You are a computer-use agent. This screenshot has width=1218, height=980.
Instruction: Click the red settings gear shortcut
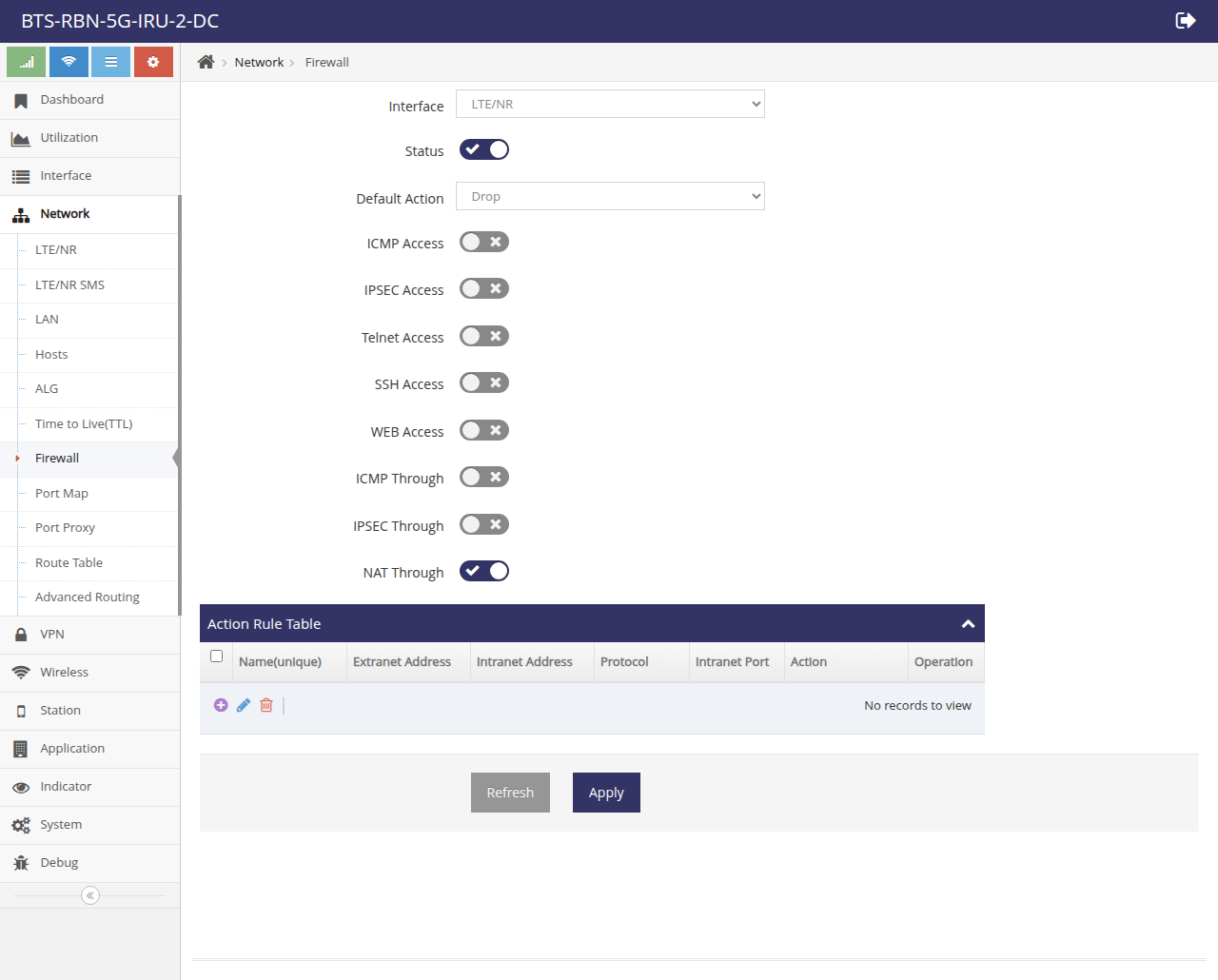[x=153, y=62]
